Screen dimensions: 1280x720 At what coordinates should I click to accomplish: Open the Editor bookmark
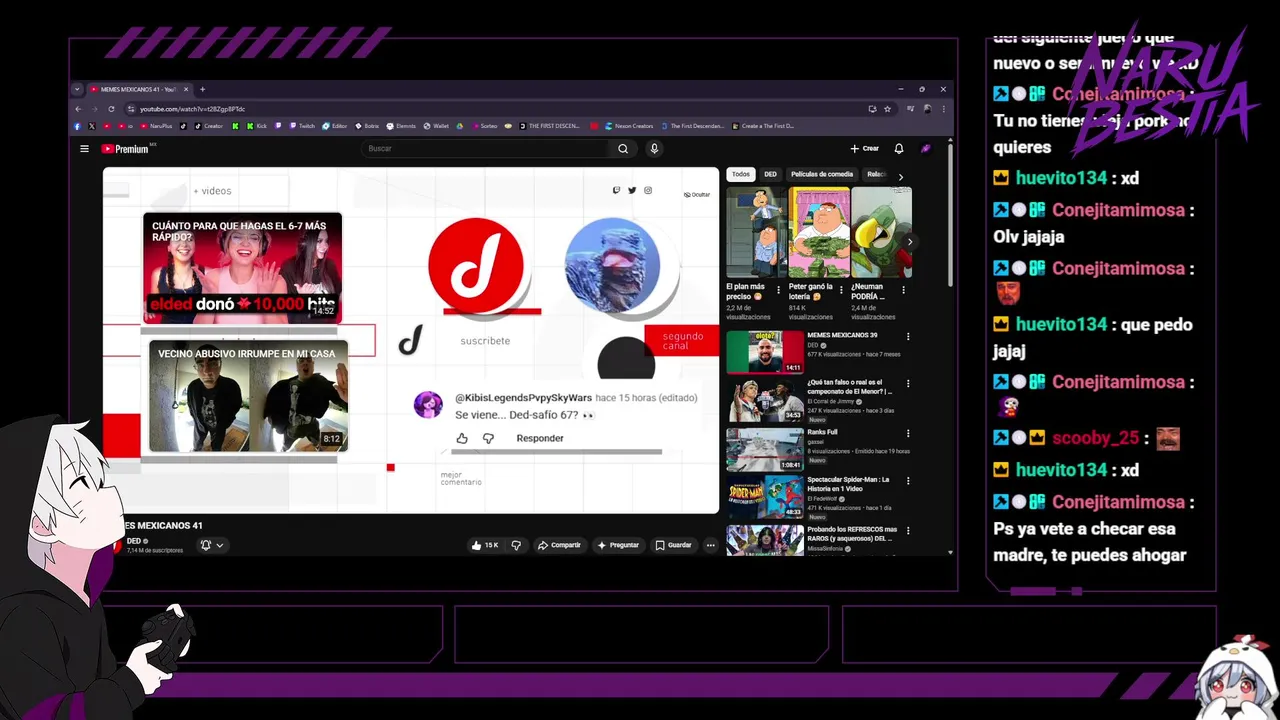[335, 126]
